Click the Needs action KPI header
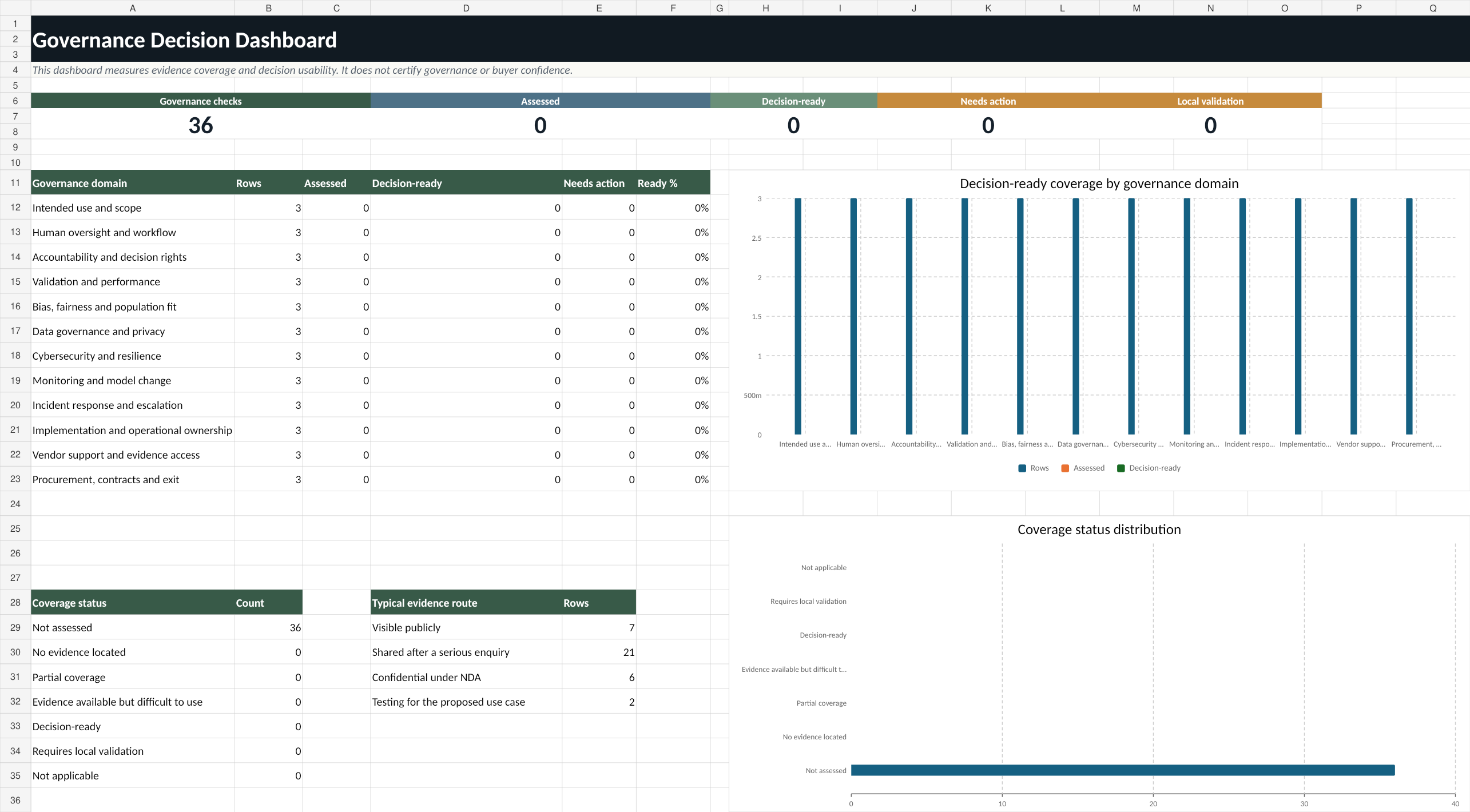The image size is (1470, 812). [x=988, y=101]
